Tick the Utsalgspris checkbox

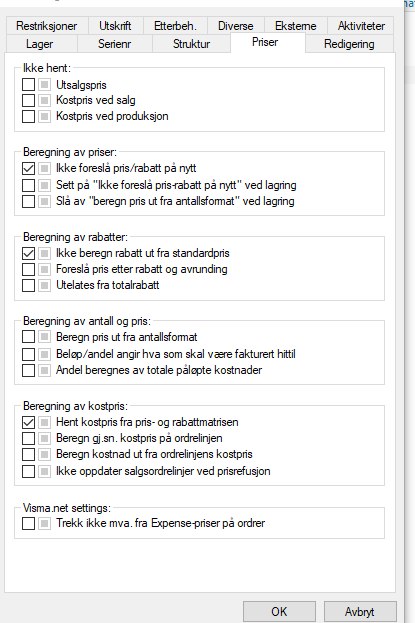click(x=28, y=85)
